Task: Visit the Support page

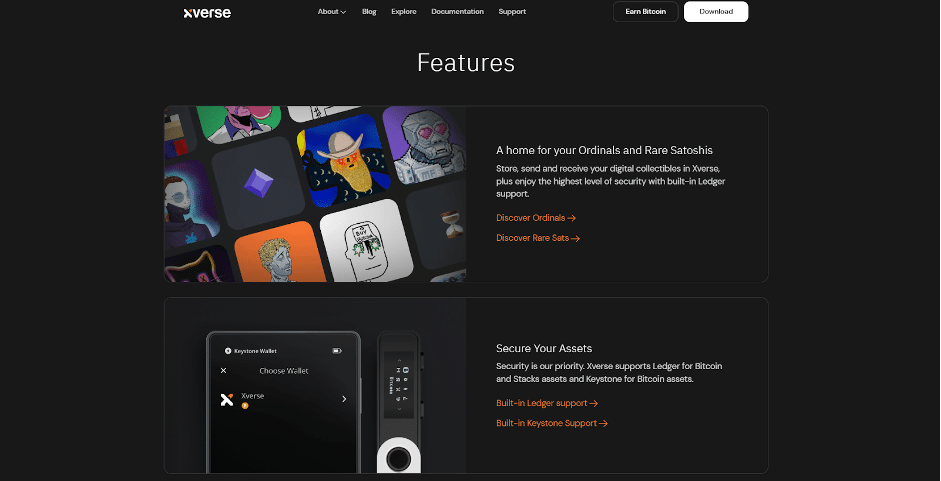Action: coord(512,11)
